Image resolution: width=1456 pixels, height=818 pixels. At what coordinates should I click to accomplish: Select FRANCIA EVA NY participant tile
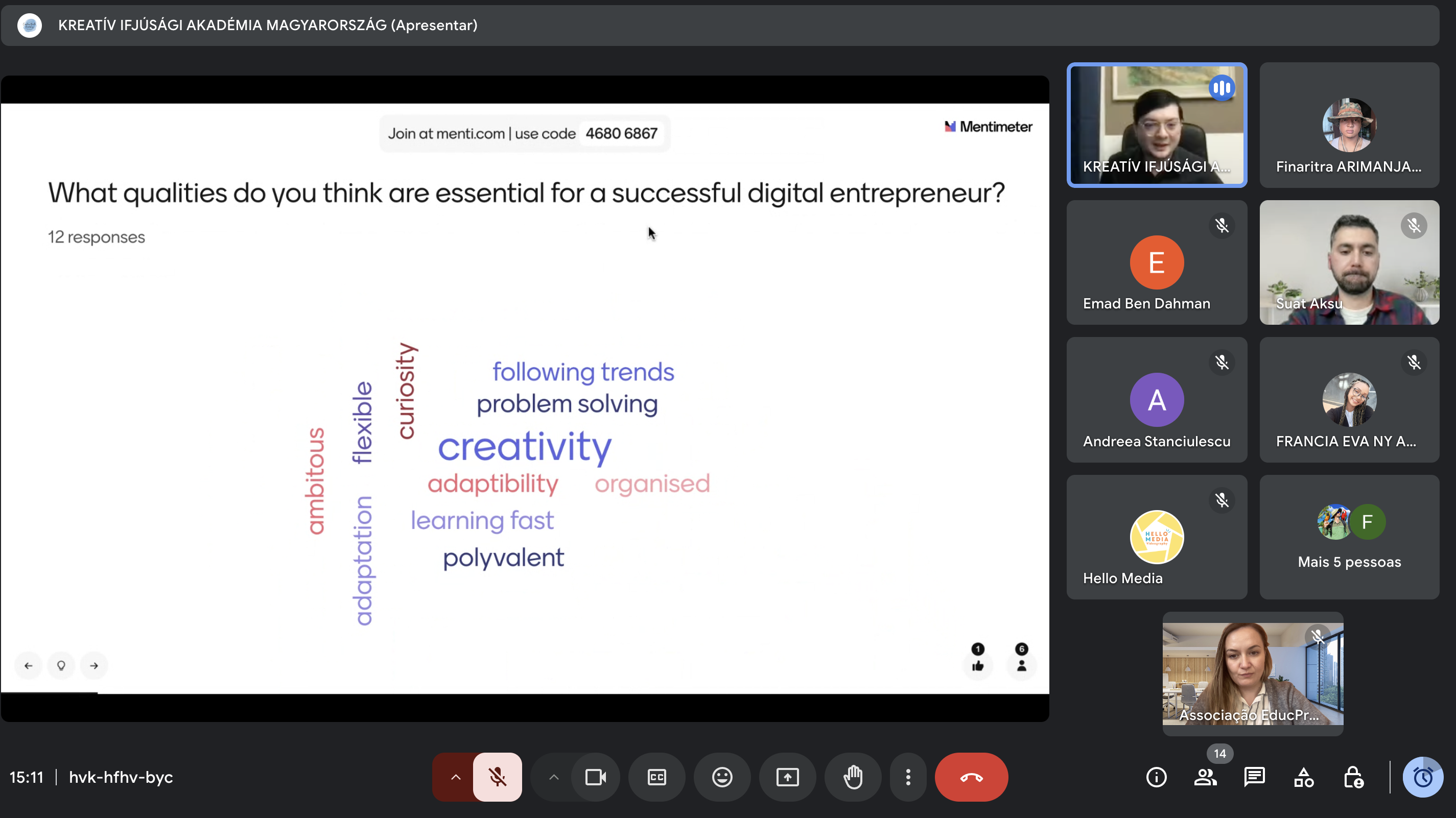click(1349, 400)
